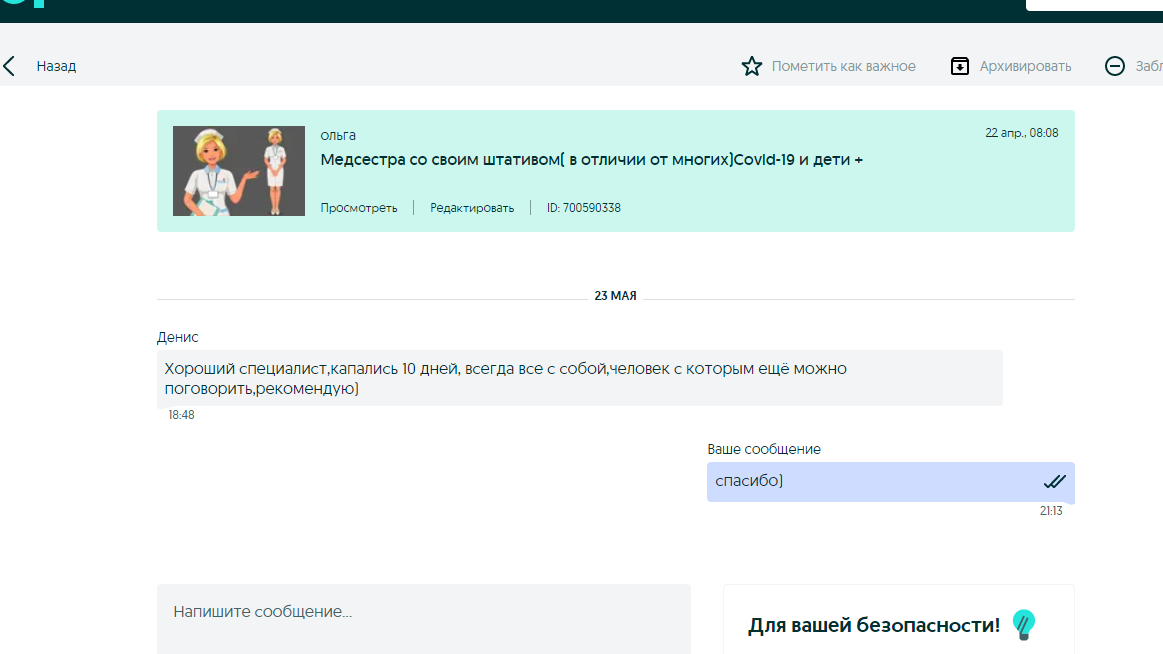Click Для вашей безопасности heading
This screenshot has height=654, width=1163.
(x=874, y=625)
